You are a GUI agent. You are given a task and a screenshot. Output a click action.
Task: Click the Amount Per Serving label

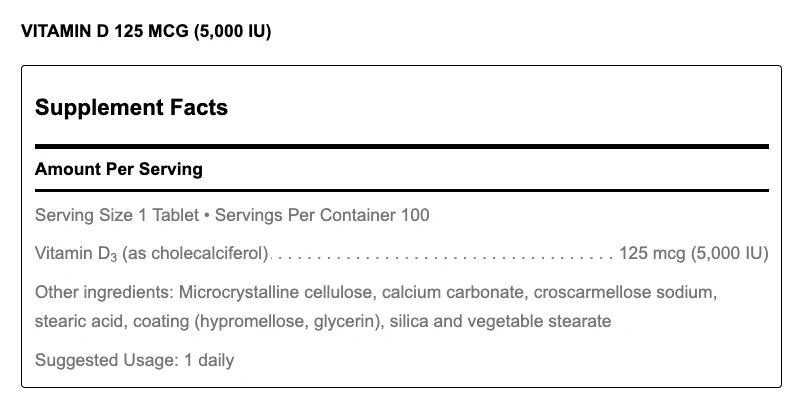click(x=119, y=169)
